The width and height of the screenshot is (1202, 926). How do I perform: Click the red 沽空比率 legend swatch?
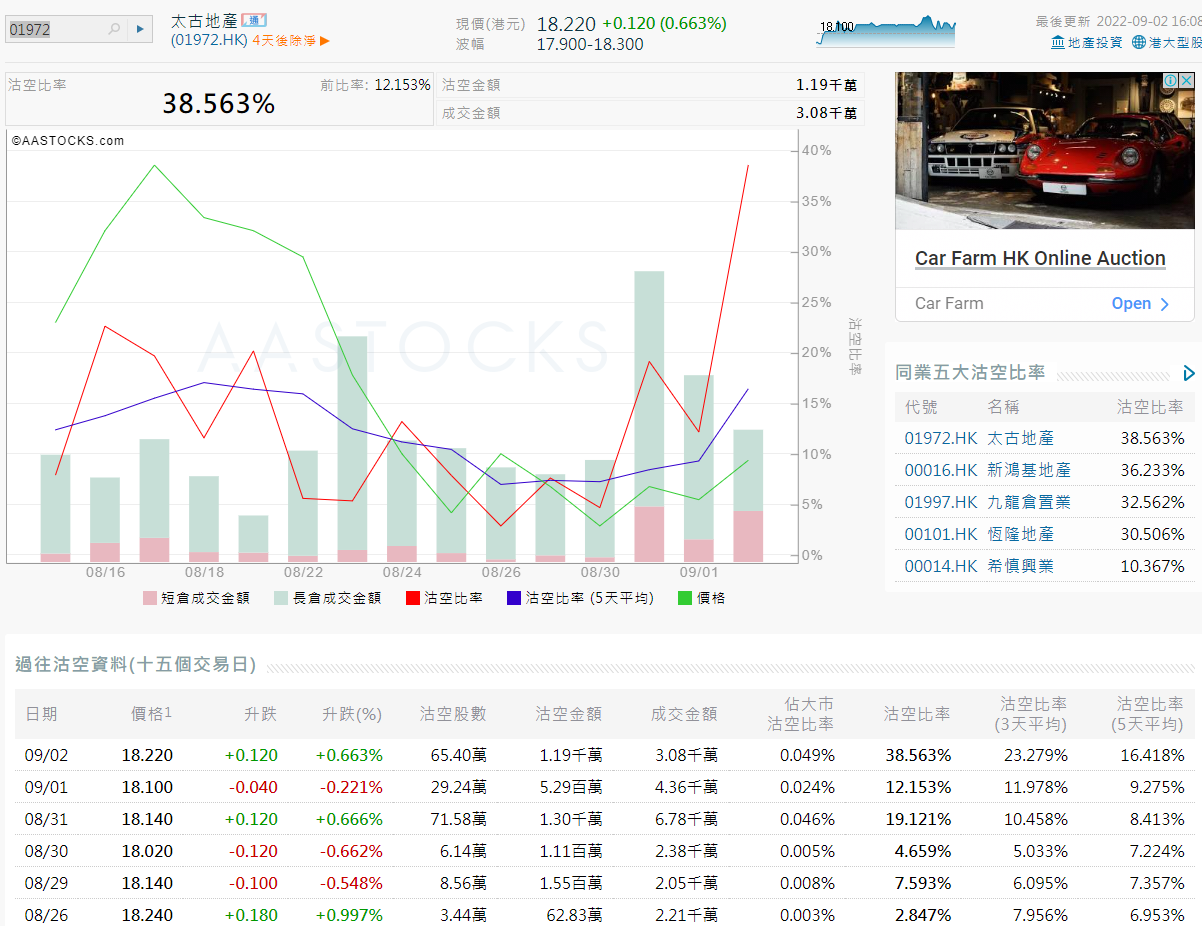413,598
